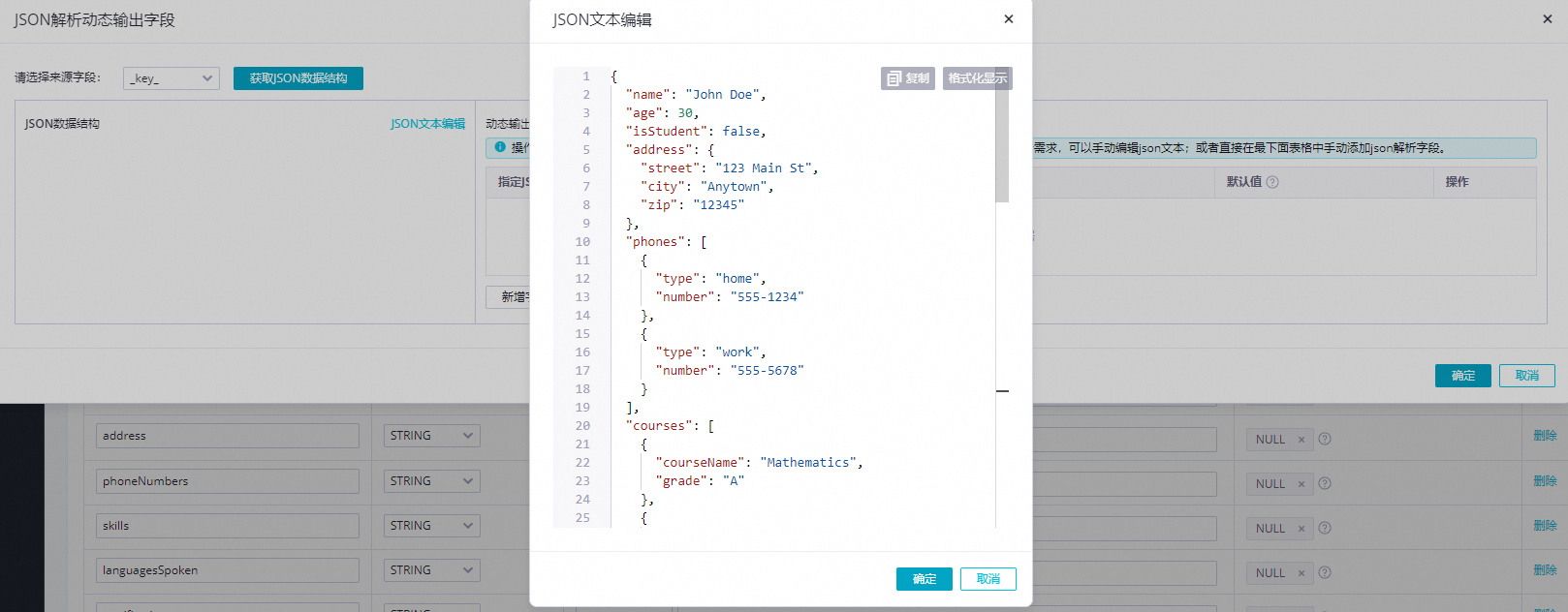Open STRING type dropdown for address row
The width and height of the screenshot is (1568, 612).
pyautogui.click(x=432, y=436)
